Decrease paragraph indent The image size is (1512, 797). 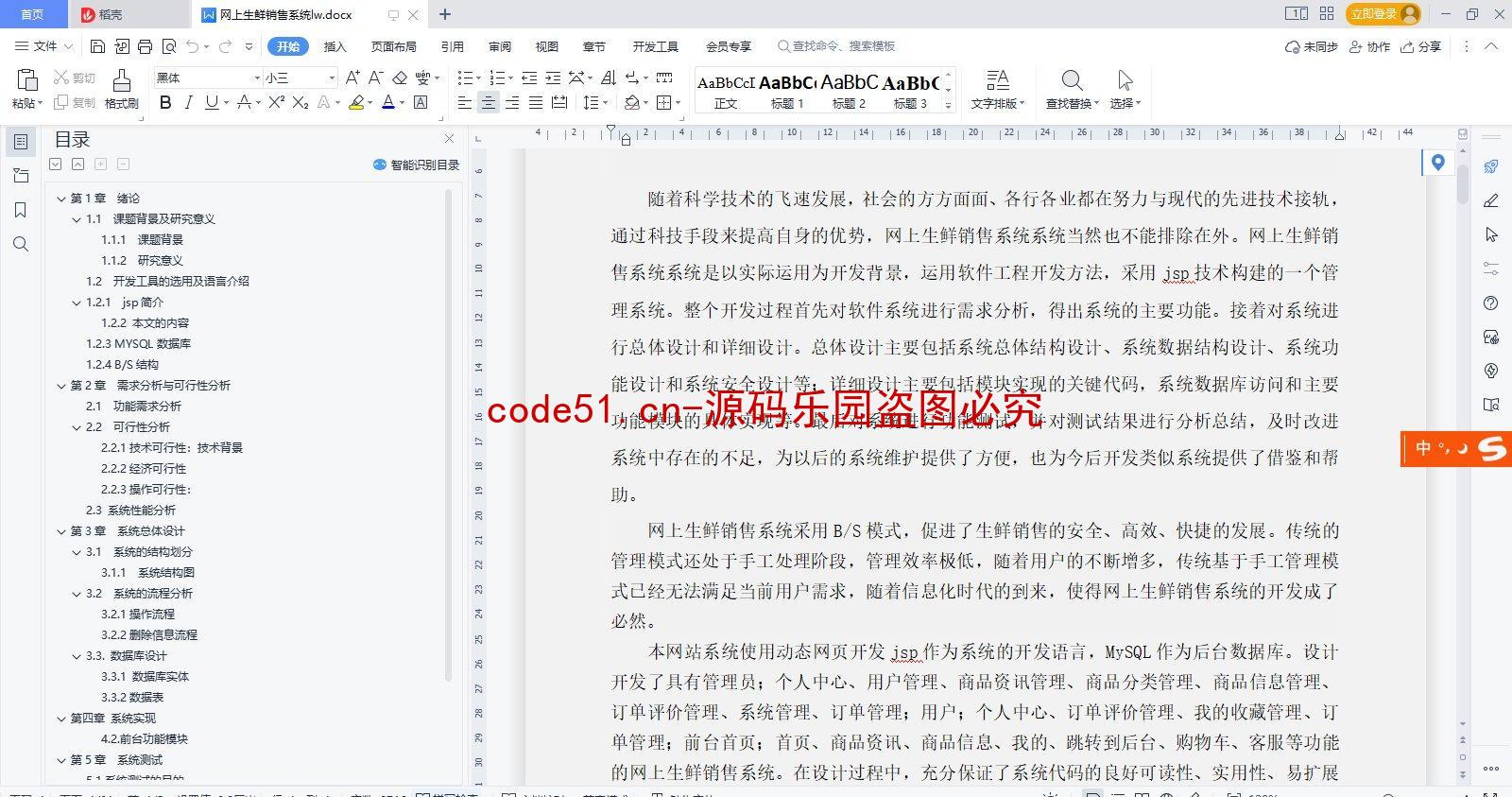tap(529, 78)
